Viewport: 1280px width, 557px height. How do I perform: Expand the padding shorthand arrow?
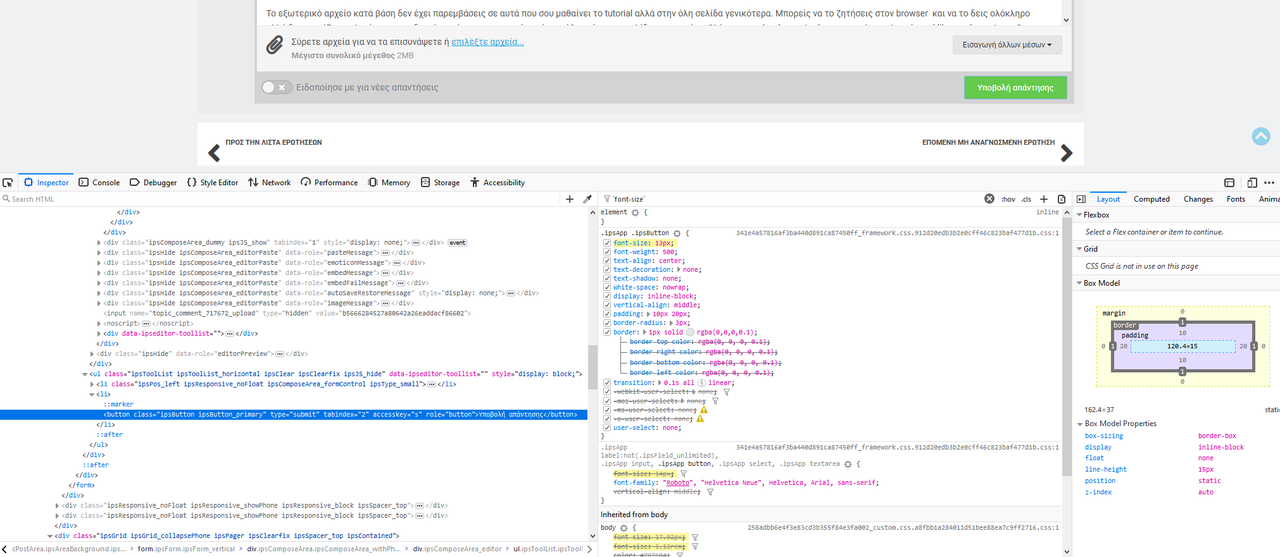click(x=646, y=314)
